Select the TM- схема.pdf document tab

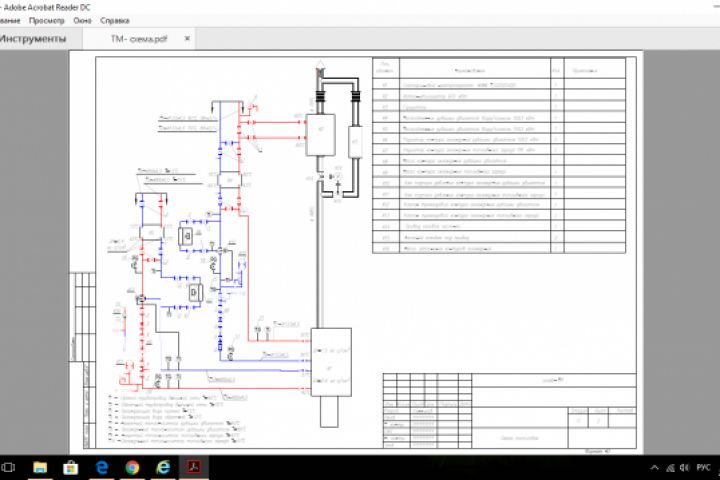click(139, 39)
